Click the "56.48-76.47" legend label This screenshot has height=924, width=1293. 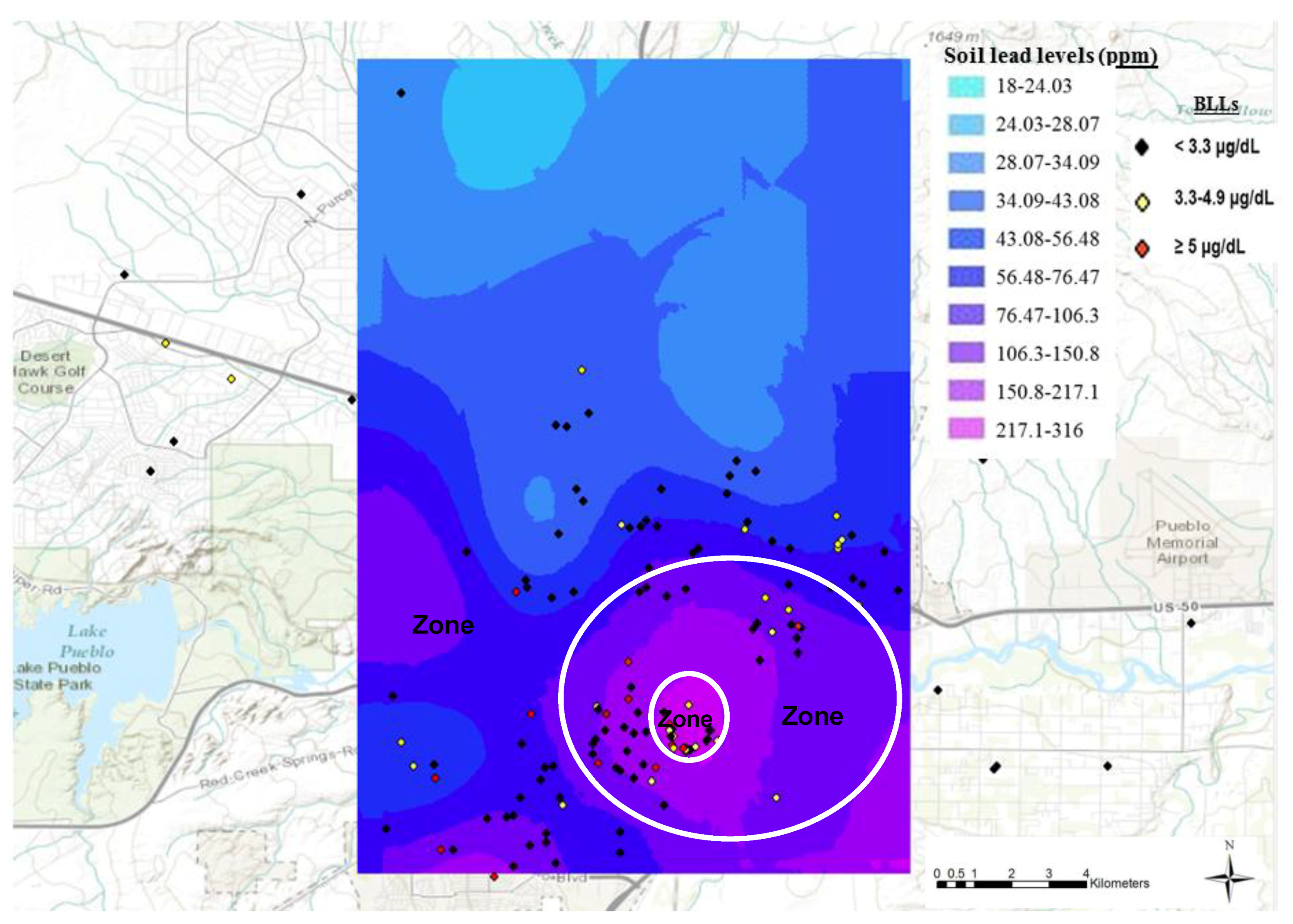pyautogui.click(x=1047, y=277)
